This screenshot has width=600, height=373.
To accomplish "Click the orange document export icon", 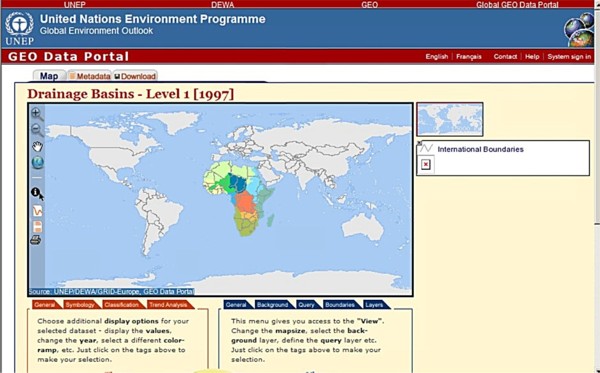I will (37, 226).
